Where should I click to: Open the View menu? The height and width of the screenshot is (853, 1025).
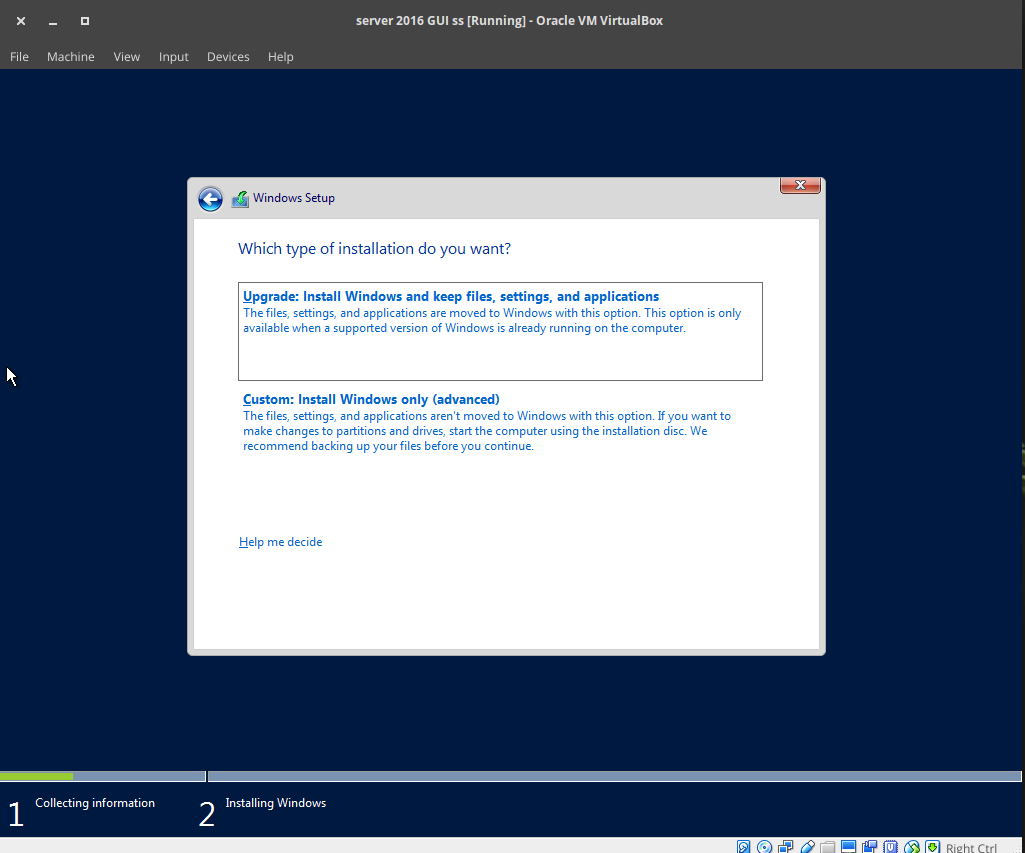(127, 57)
